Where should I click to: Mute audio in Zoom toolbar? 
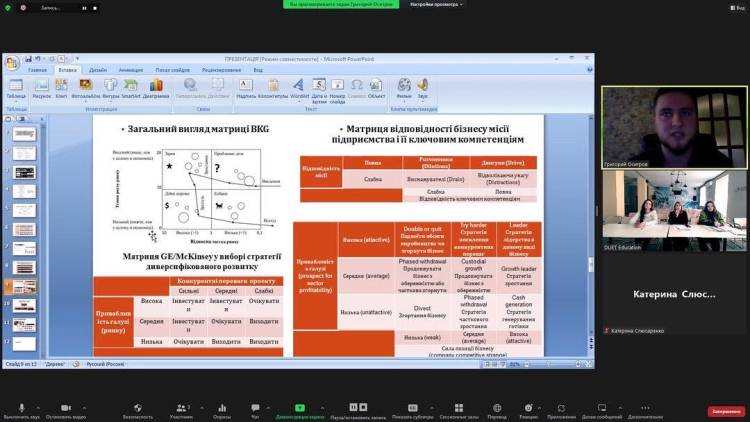tap(20, 407)
